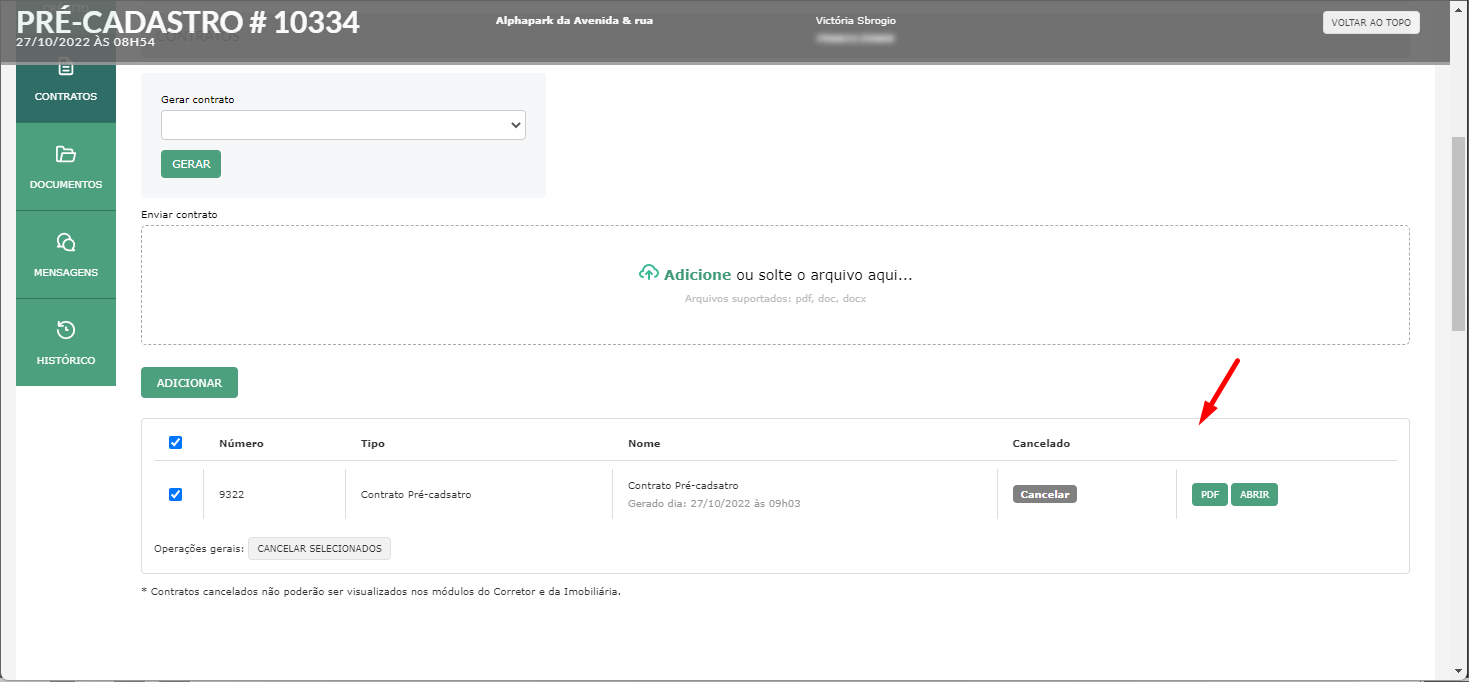Click the GERAR button
The height and width of the screenshot is (682, 1469).
pos(191,164)
